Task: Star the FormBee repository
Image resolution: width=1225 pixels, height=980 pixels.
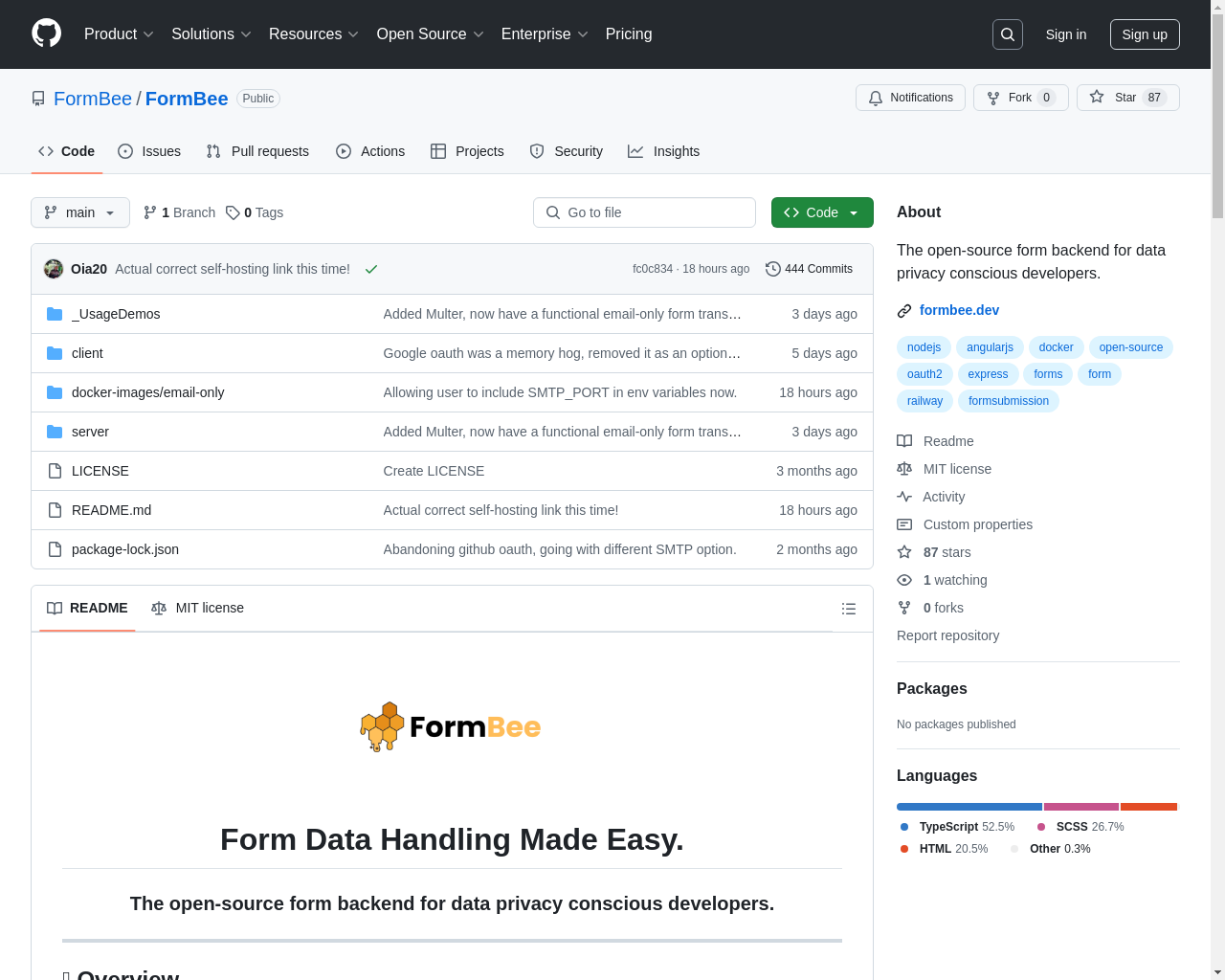Action: coord(1127,98)
